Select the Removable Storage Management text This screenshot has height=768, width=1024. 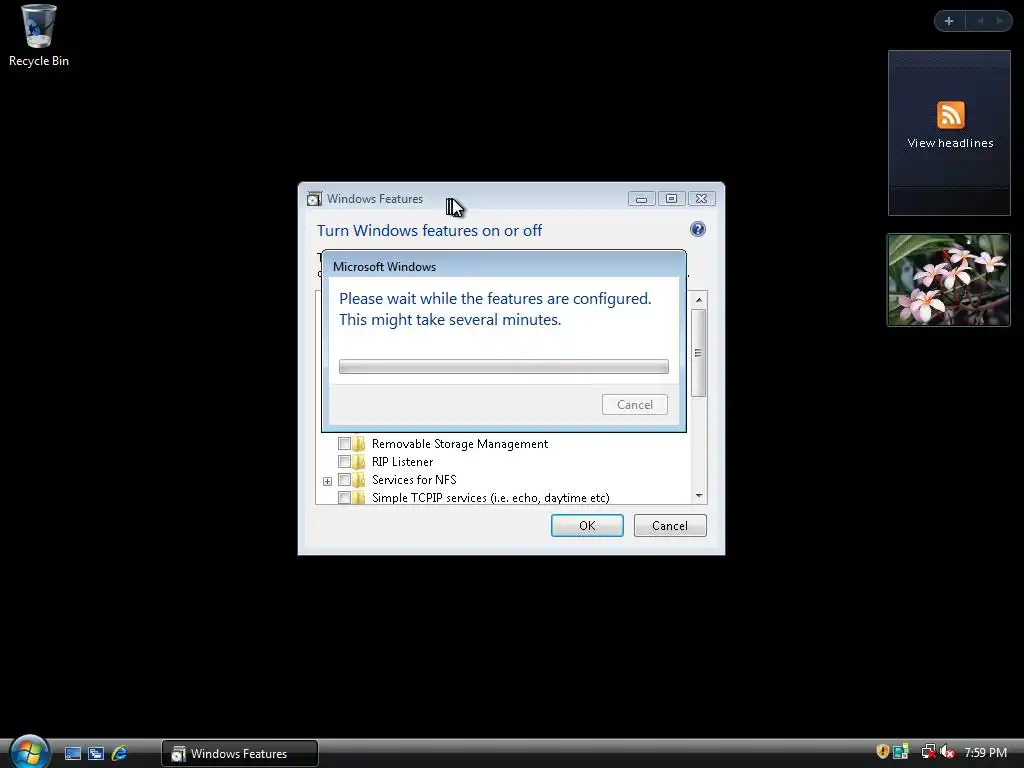pos(460,444)
